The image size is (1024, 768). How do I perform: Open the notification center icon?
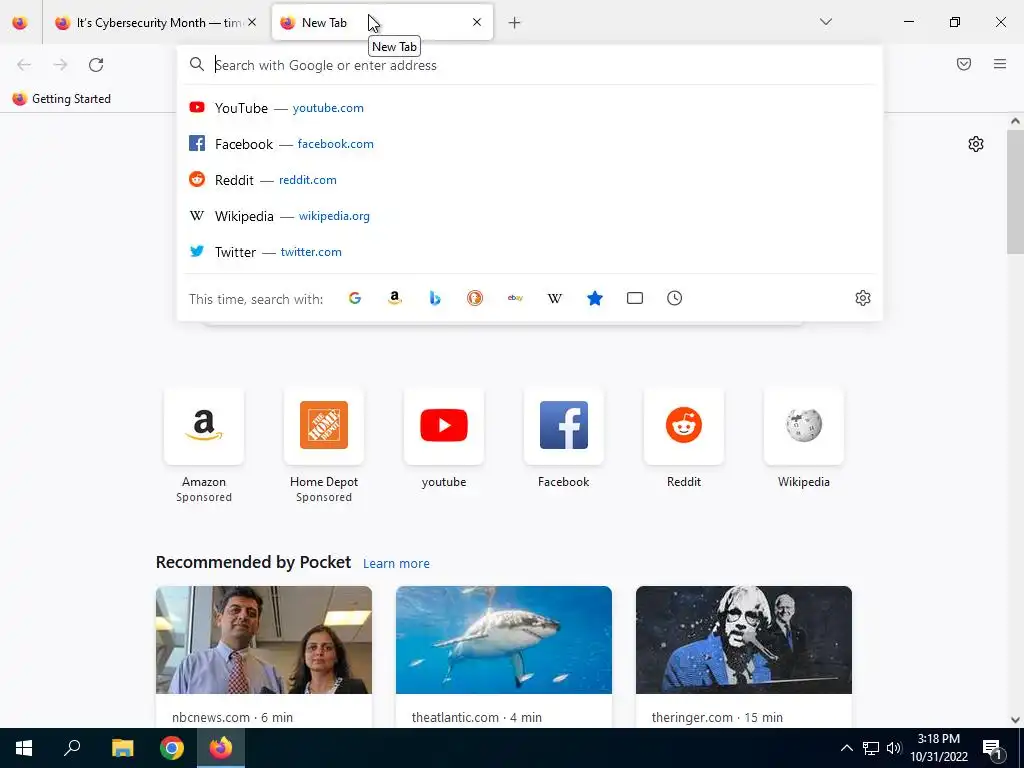coord(992,749)
